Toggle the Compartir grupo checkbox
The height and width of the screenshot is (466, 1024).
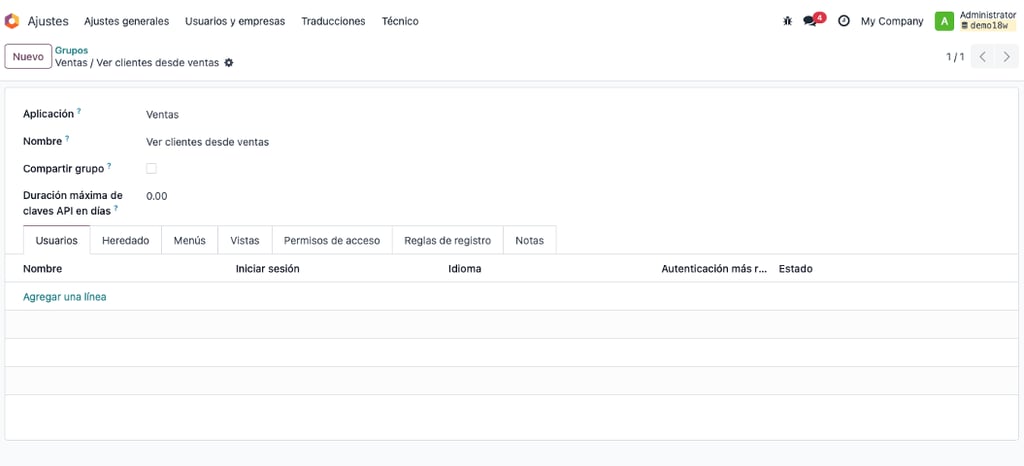(152, 168)
